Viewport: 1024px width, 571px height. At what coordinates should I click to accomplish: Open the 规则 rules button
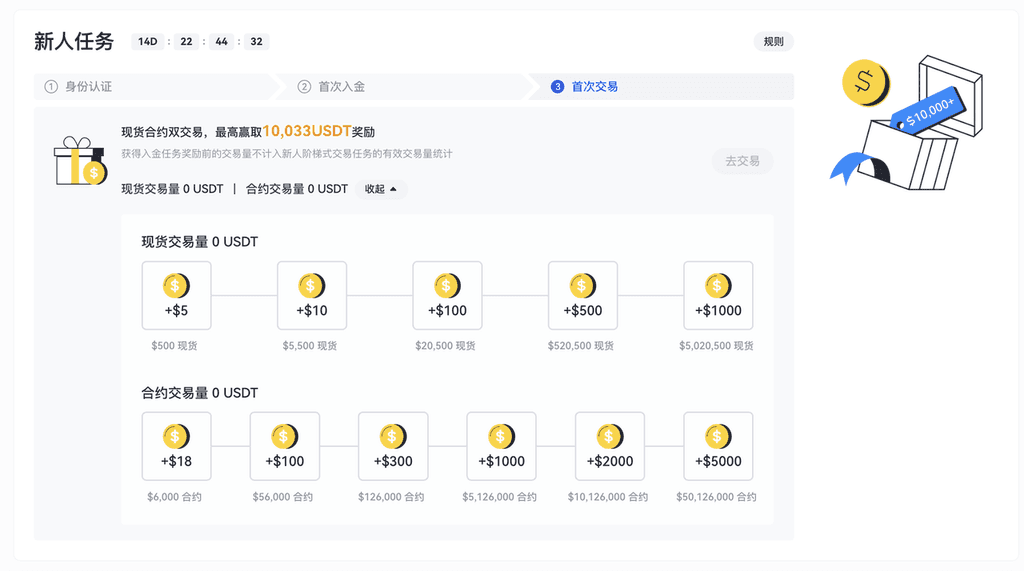coord(773,42)
